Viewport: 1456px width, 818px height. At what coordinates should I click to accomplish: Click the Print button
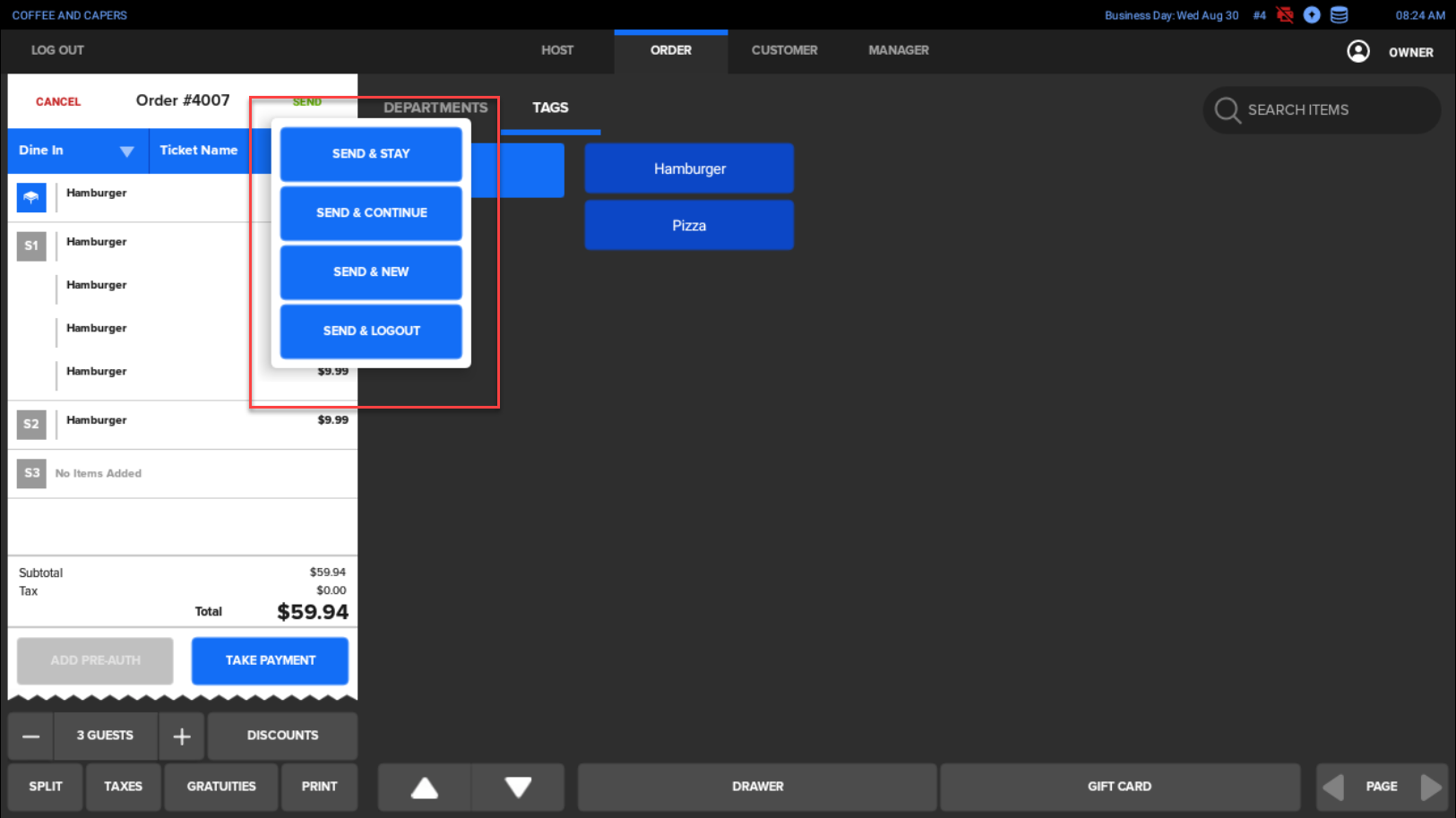(319, 787)
